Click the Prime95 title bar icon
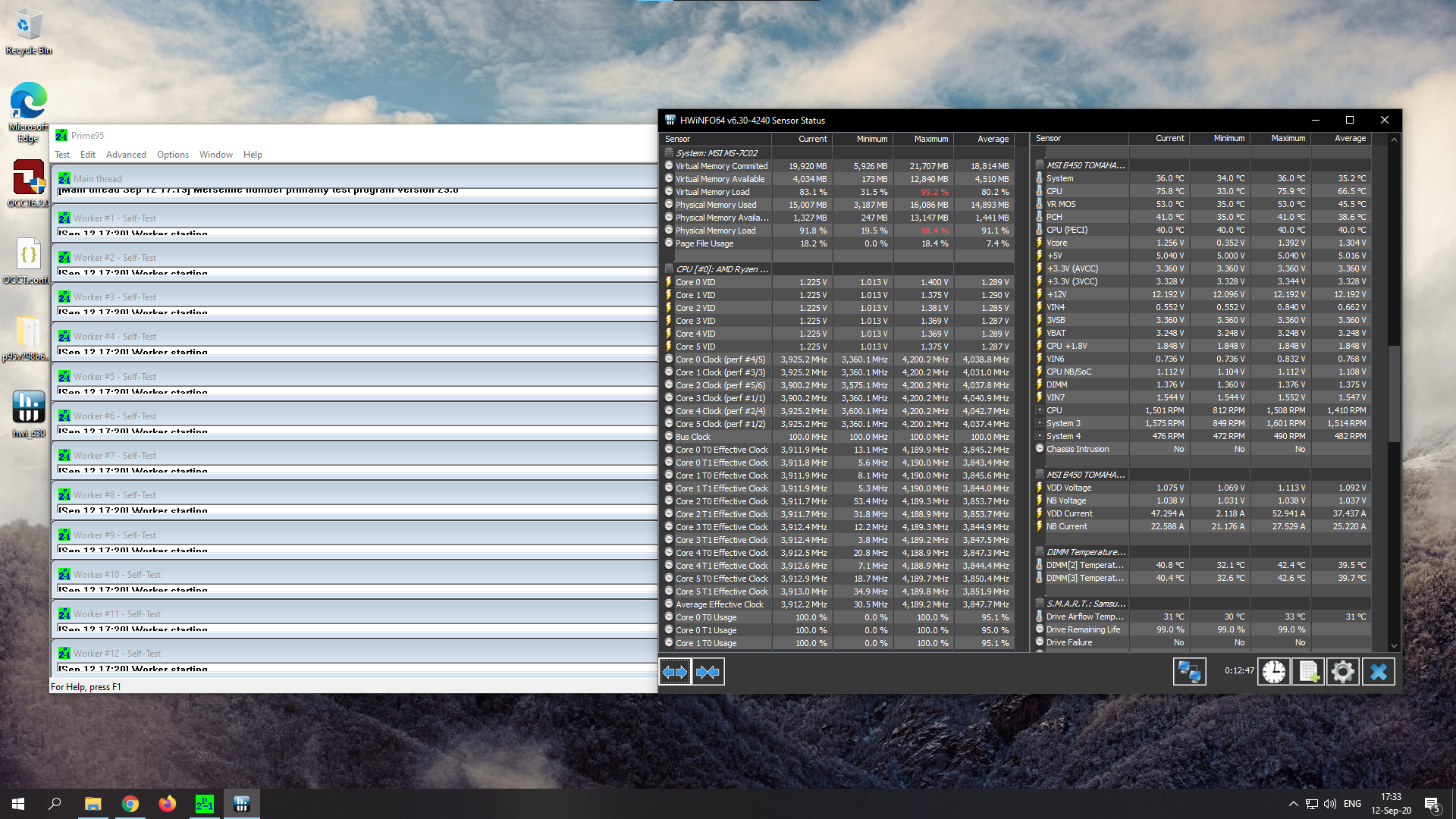The width and height of the screenshot is (1456, 819). [x=61, y=135]
